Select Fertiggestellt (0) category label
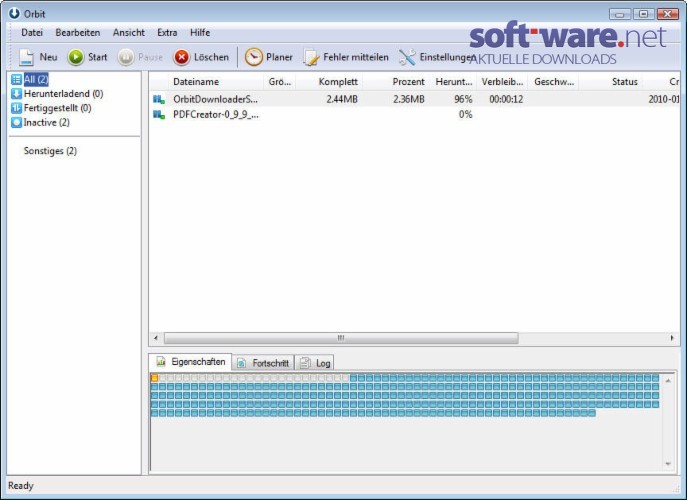This screenshot has width=687, height=500. tap(57, 108)
